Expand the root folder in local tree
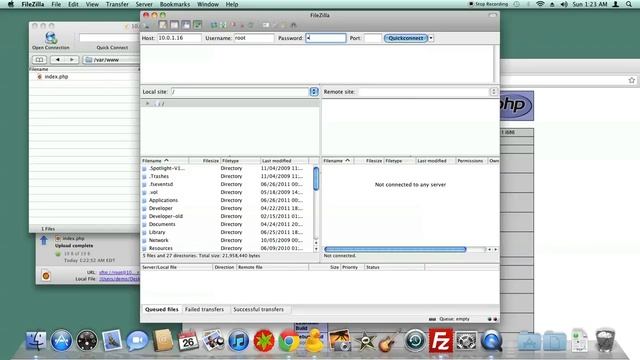The height and width of the screenshot is (360, 640). coord(147,104)
